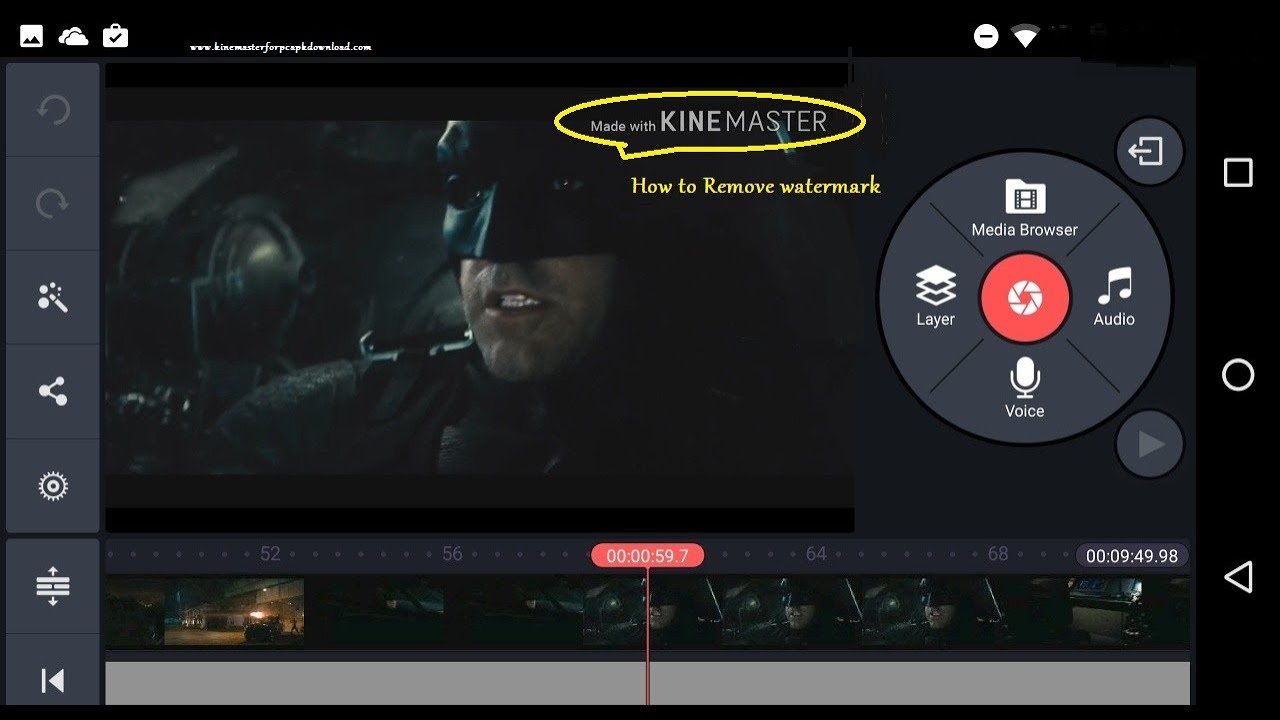Viewport: 1280px width, 720px height.
Task: Tap the Wi-Fi status icon
Action: click(x=1026, y=37)
